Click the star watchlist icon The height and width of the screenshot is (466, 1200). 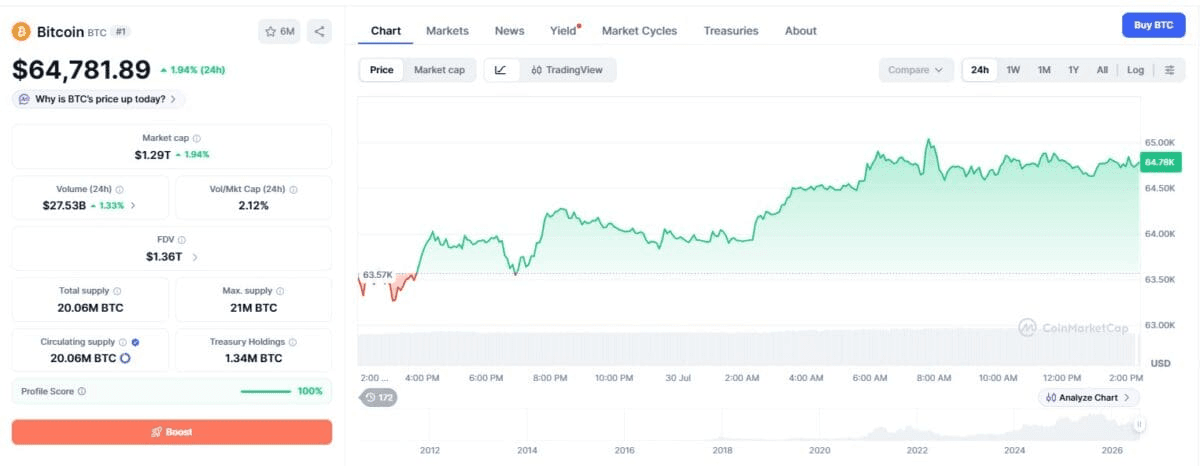pyautogui.click(x=270, y=32)
